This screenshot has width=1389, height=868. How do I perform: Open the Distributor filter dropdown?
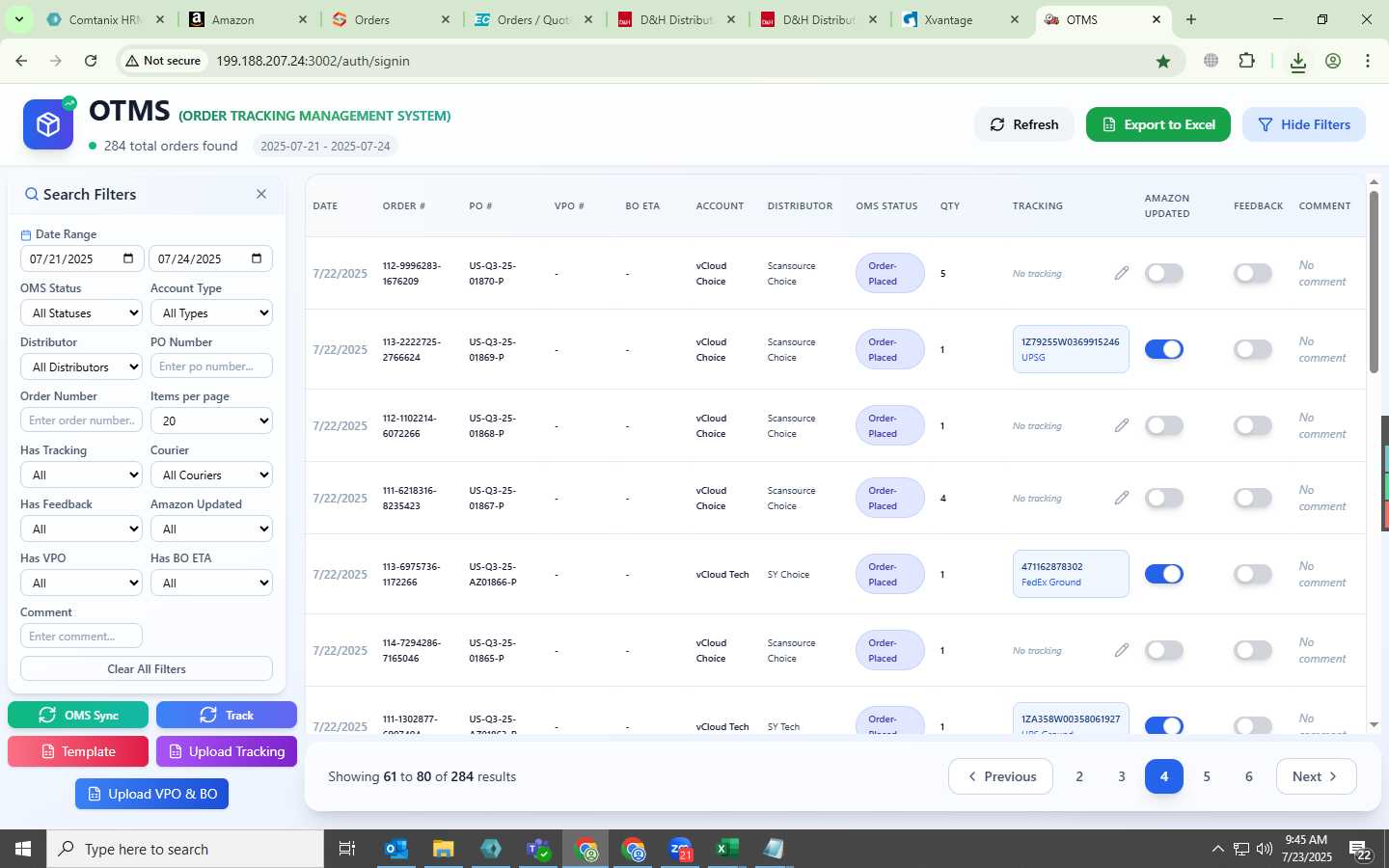[81, 367]
